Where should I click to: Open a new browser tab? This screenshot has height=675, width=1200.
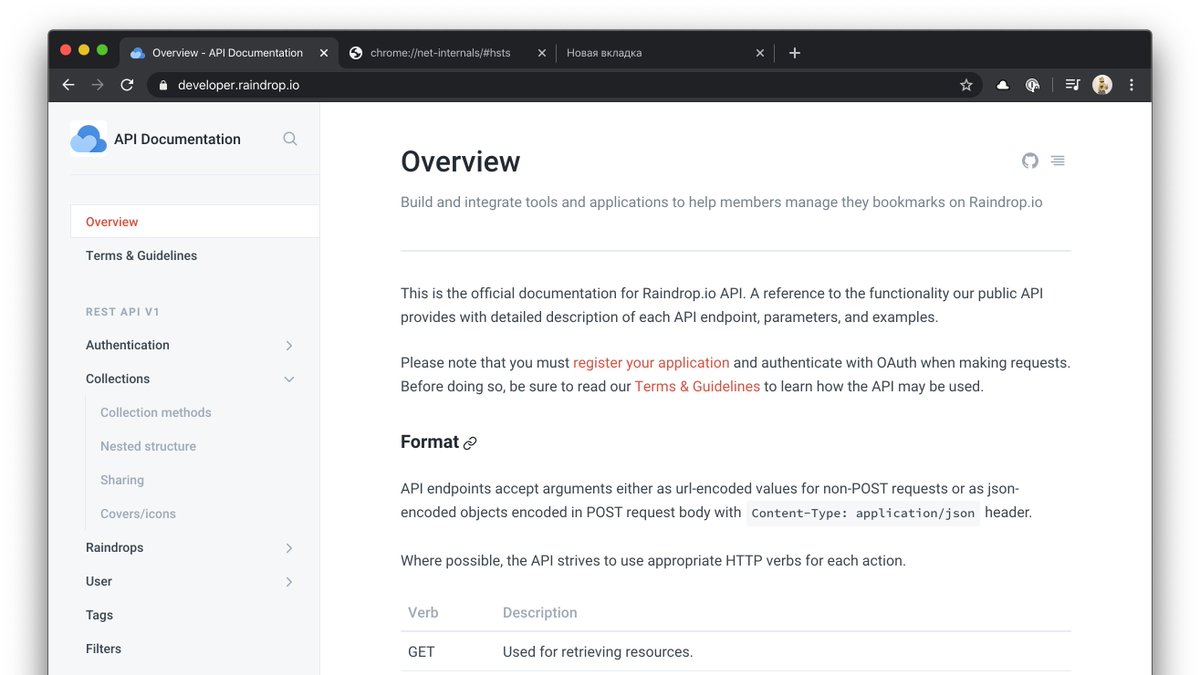coord(794,52)
